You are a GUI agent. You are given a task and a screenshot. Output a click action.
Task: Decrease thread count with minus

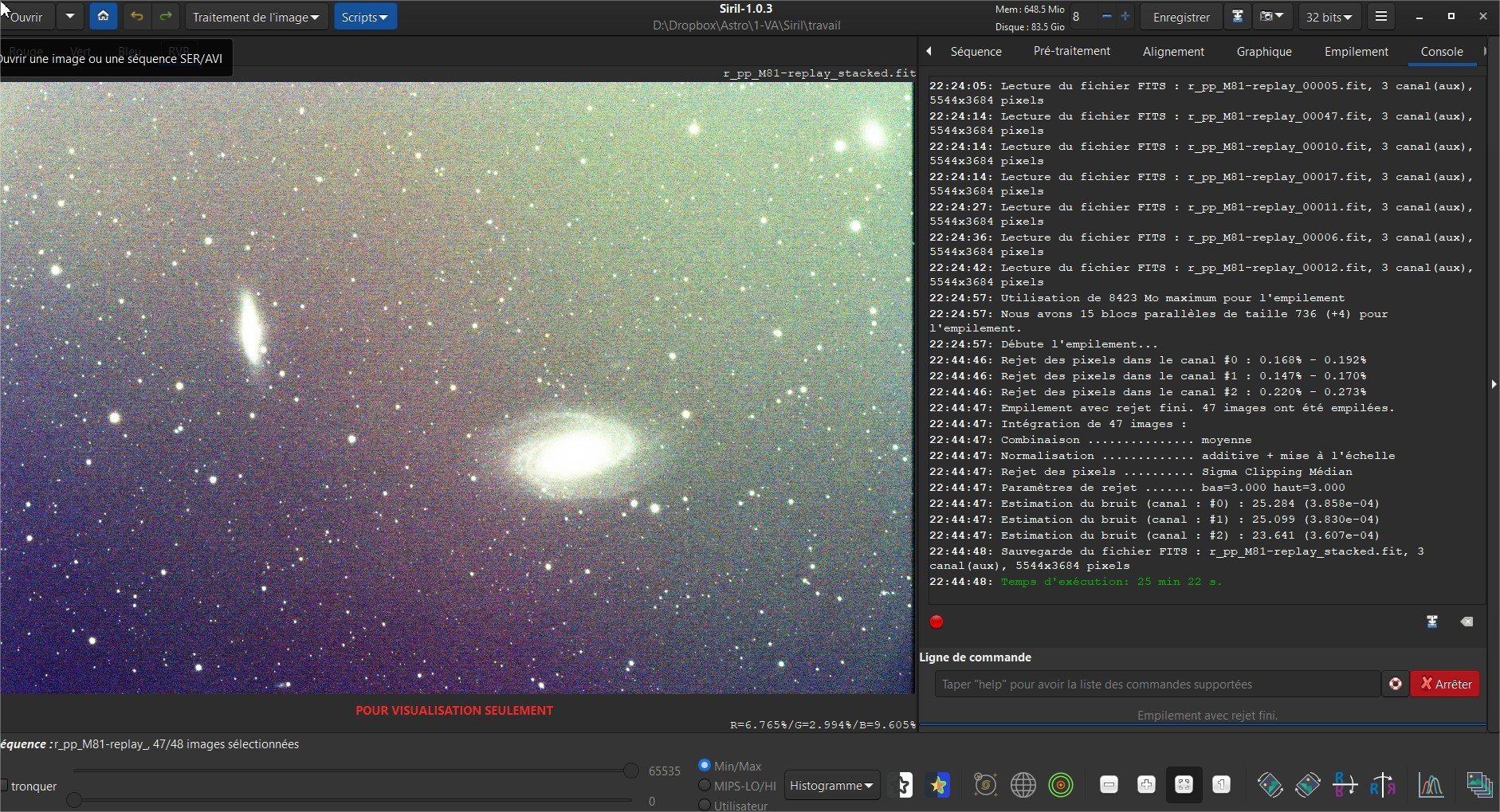[x=1106, y=16]
